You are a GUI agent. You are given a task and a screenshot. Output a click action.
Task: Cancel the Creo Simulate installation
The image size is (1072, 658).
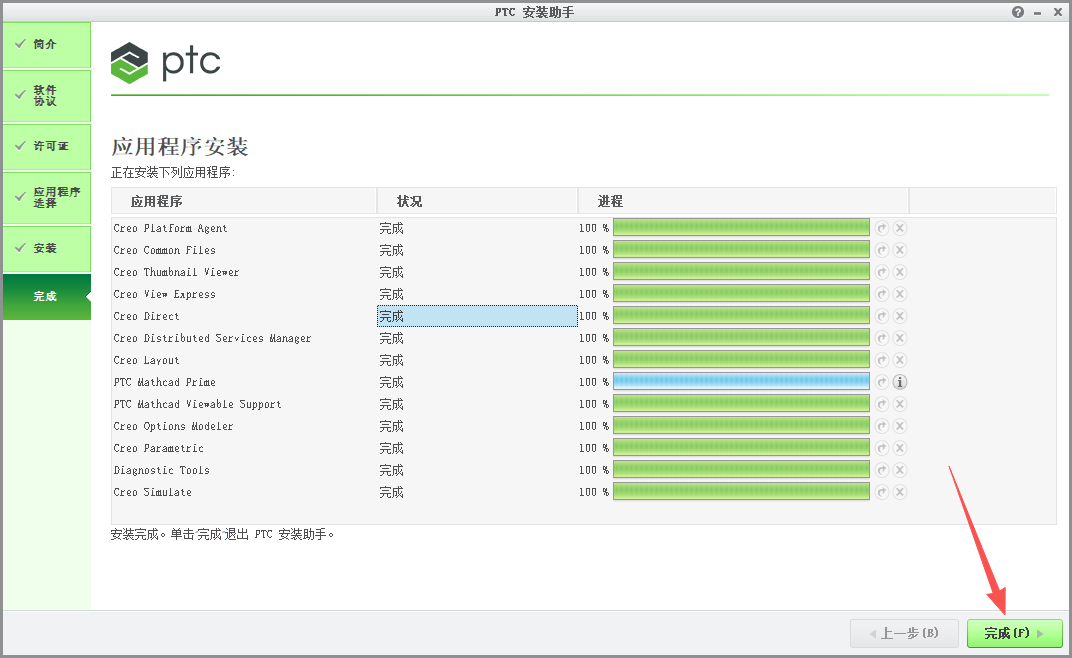[899, 491]
